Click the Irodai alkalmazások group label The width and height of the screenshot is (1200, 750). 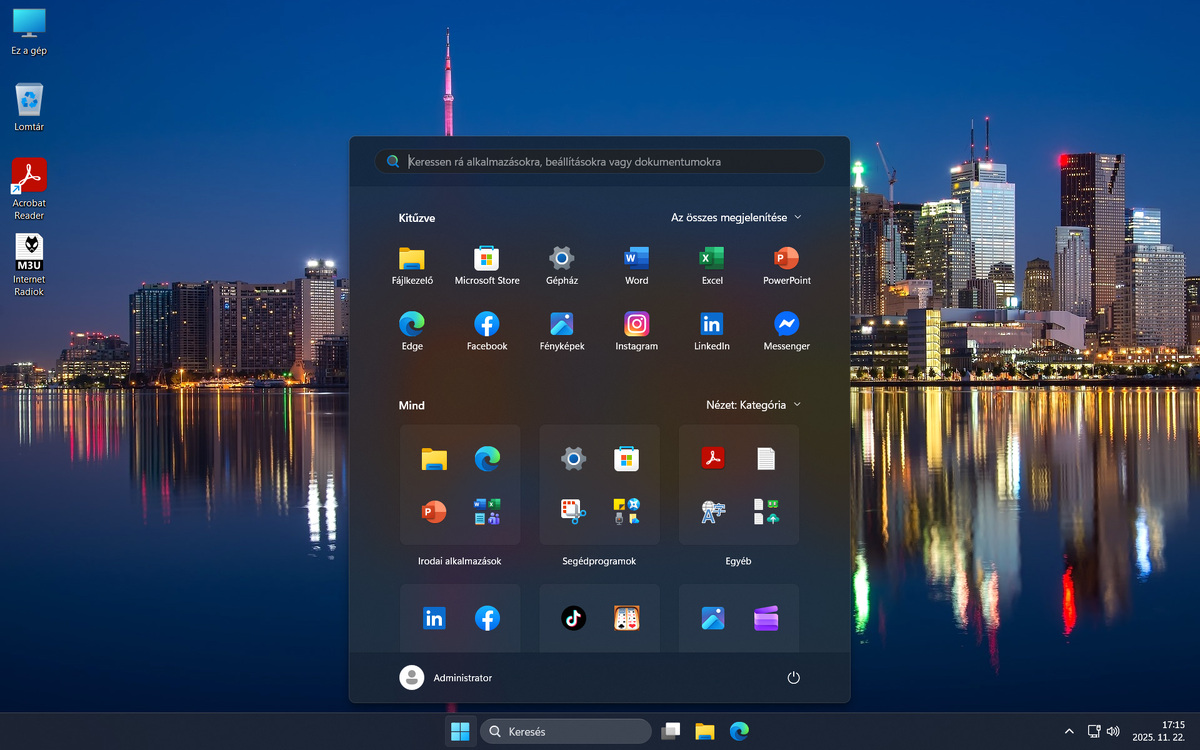coord(460,561)
